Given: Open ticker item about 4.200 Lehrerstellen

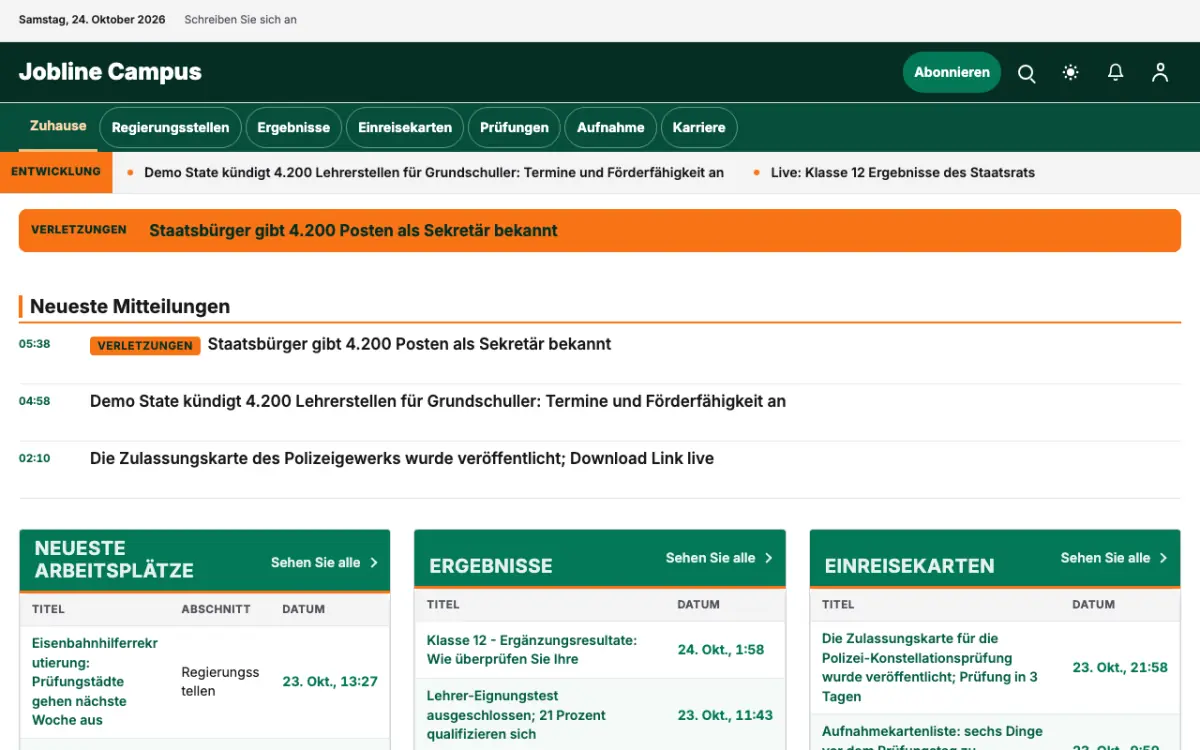Looking at the screenshot, I should (x=434, y=173).
